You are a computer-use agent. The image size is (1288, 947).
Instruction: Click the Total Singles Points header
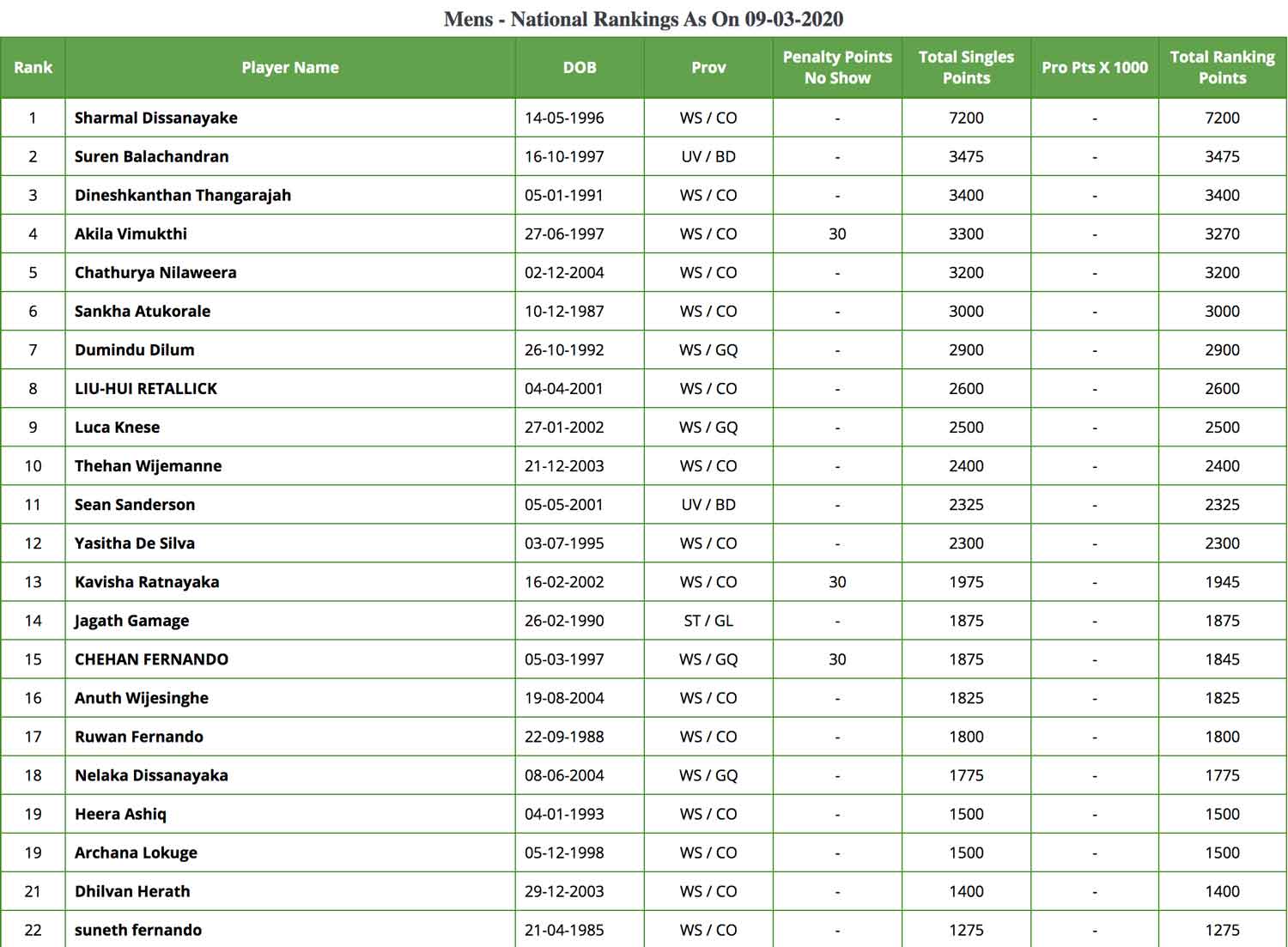click(966, 67)
